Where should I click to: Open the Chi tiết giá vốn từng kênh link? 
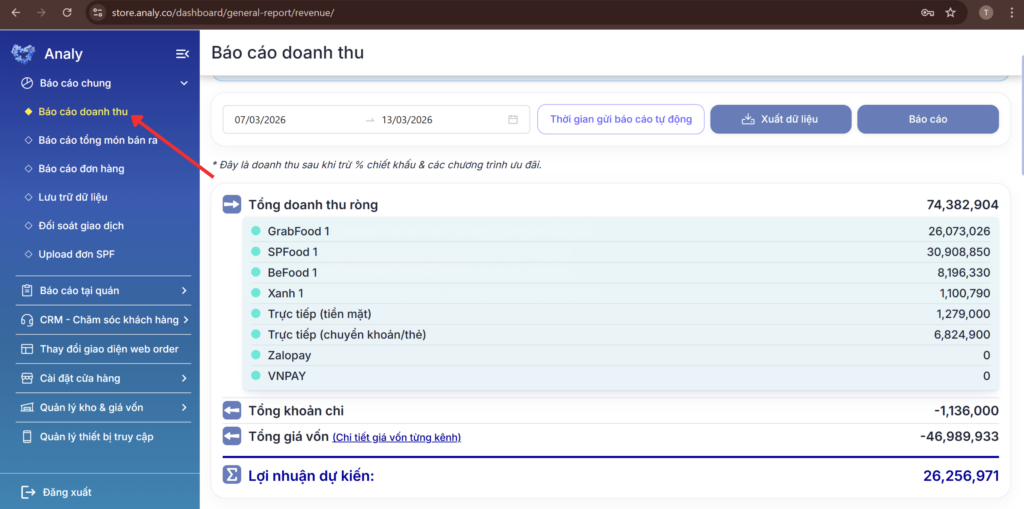(396, 438)
